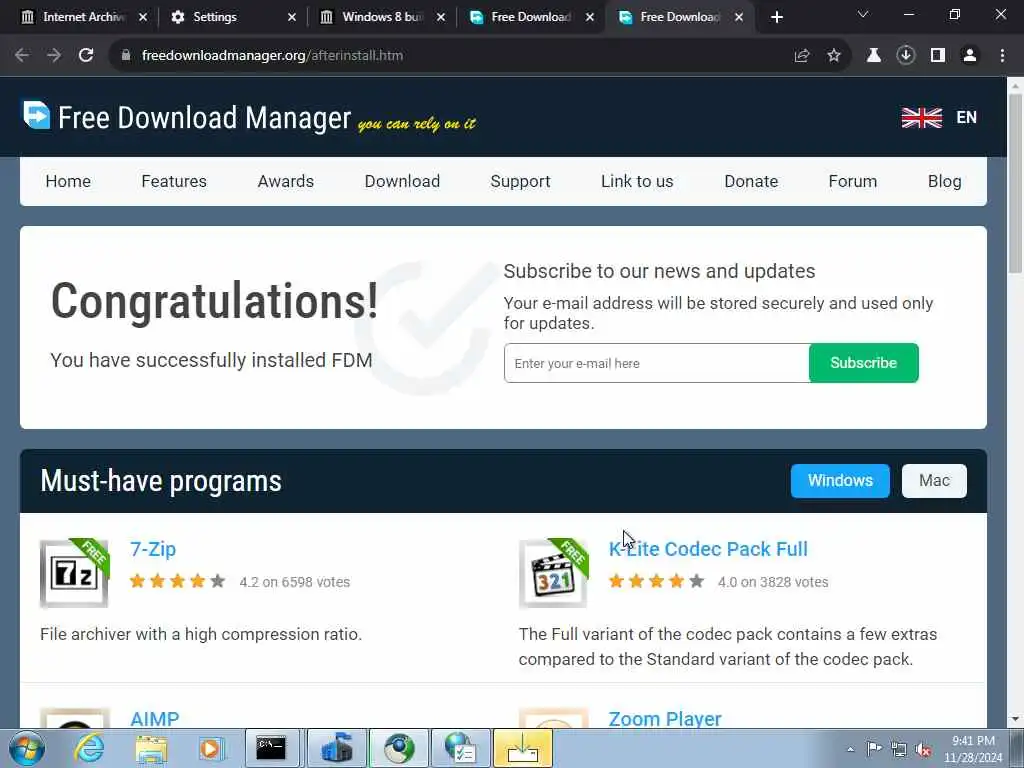Click the Free Download Manager title text

click(204, 118)
